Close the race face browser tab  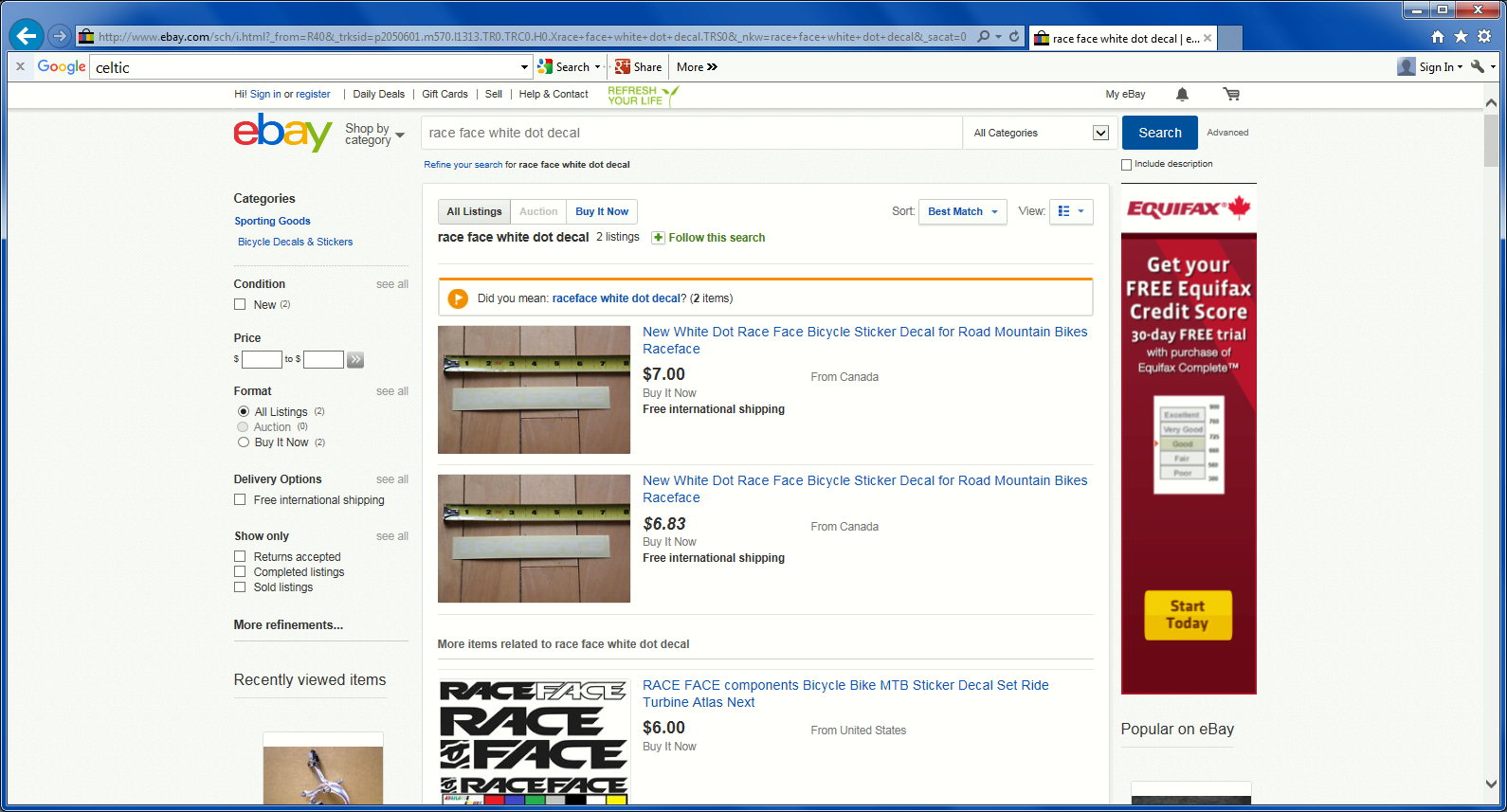pyautogui.click(x=1207, y=38)
